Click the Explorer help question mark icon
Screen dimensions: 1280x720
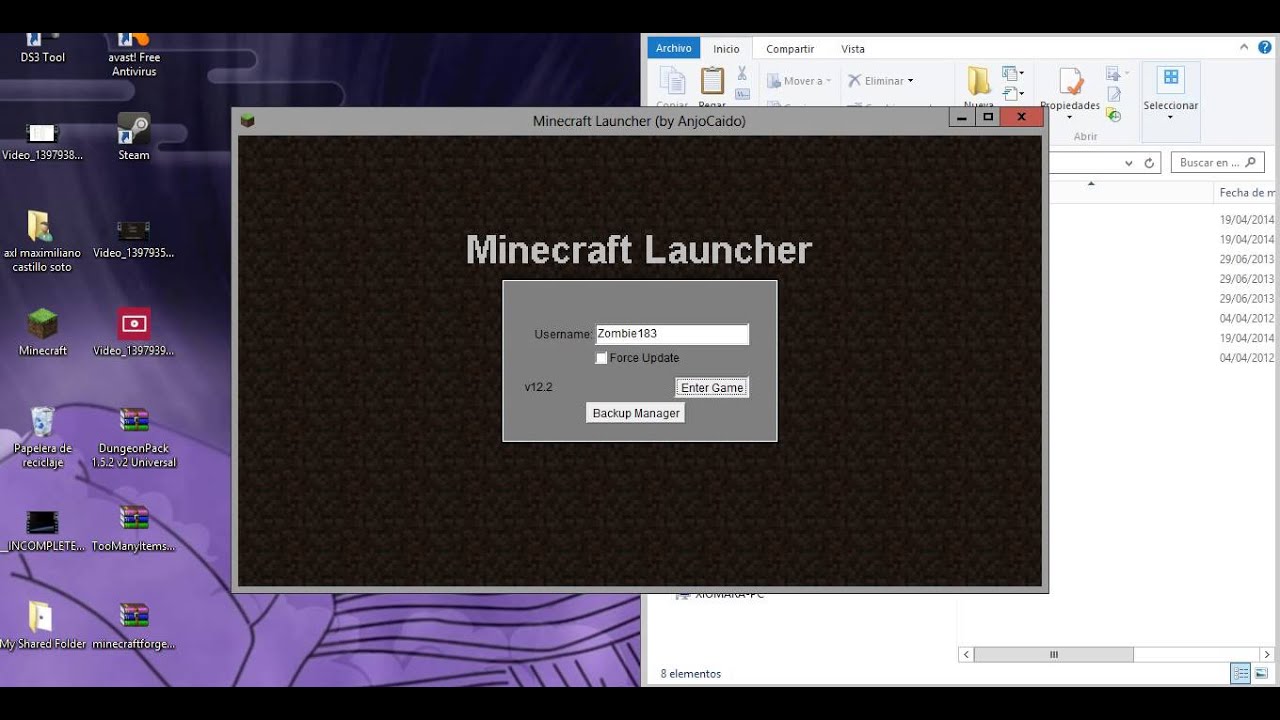[x=1264, y=48]
